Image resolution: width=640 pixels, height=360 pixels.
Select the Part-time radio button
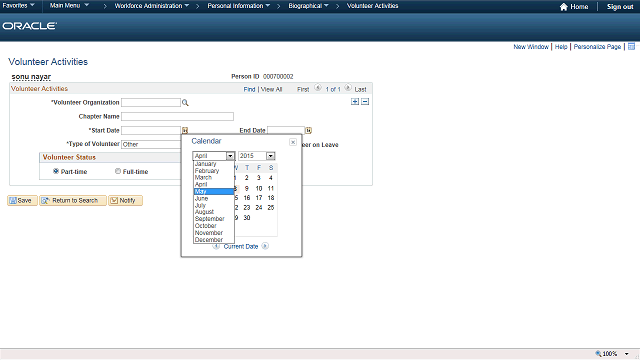click(56, 171)
